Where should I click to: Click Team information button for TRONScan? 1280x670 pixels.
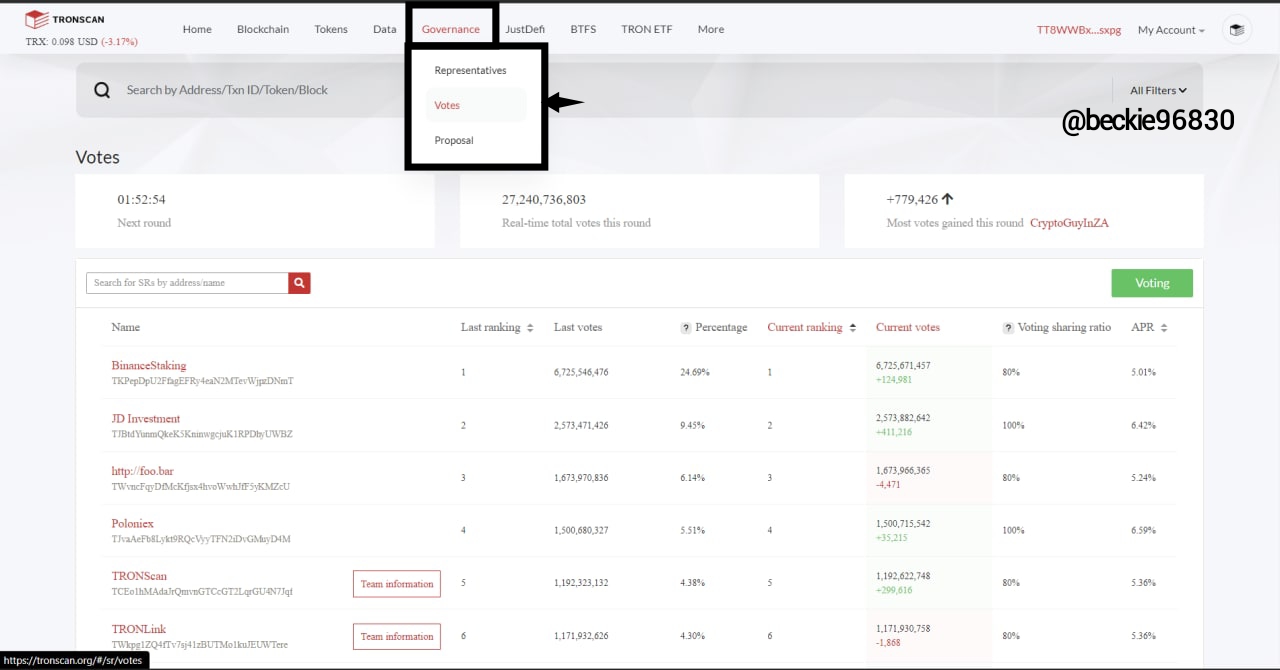click(x=397, y=584)
